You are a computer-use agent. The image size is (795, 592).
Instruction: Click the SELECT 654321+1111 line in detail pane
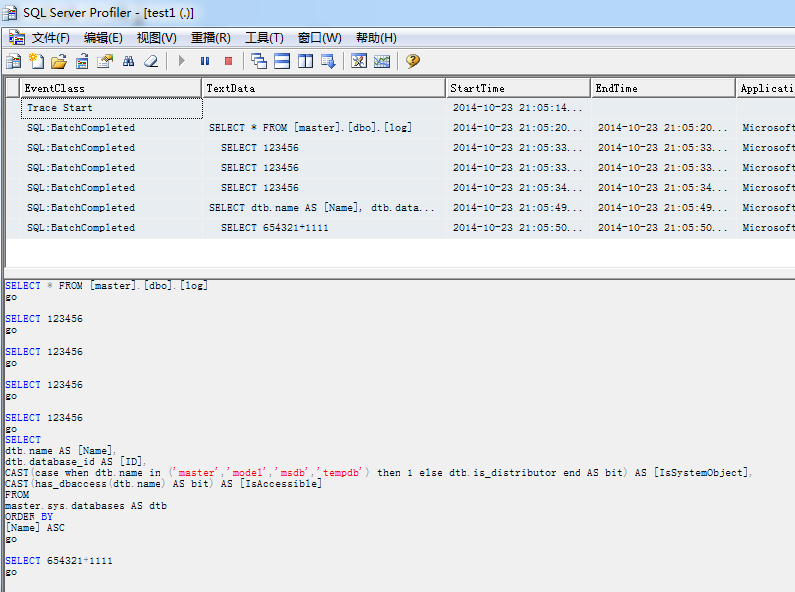[x=59, y=561]
